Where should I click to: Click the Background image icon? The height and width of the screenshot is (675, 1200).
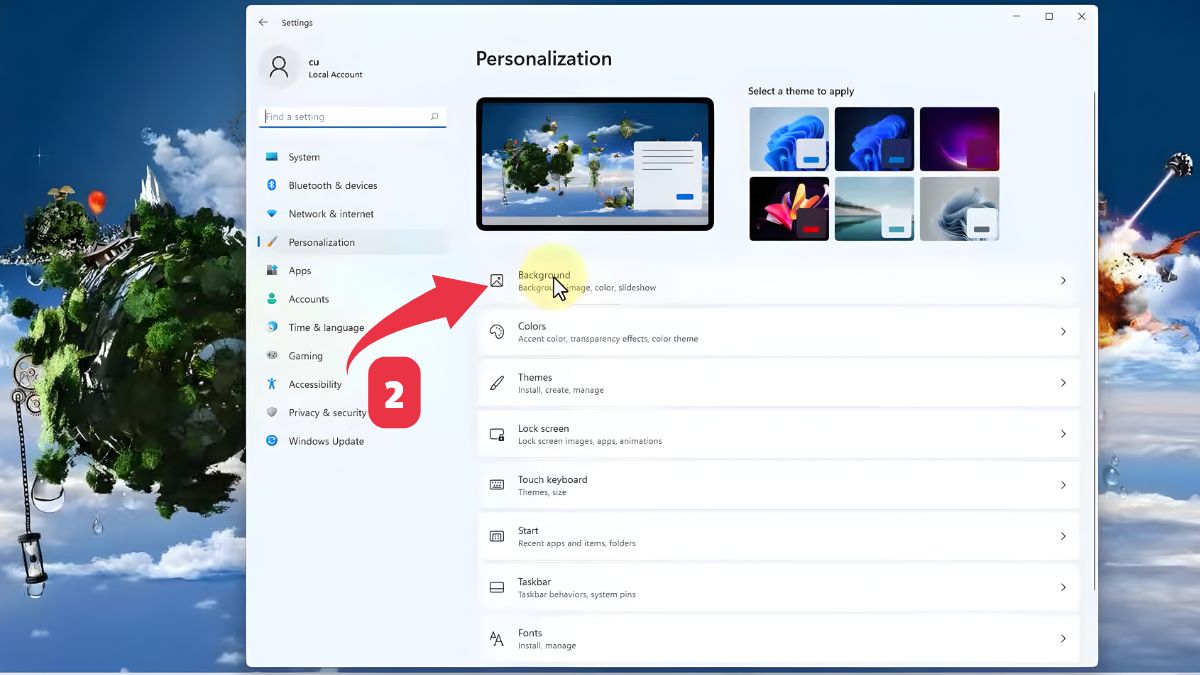pos(497,281)
